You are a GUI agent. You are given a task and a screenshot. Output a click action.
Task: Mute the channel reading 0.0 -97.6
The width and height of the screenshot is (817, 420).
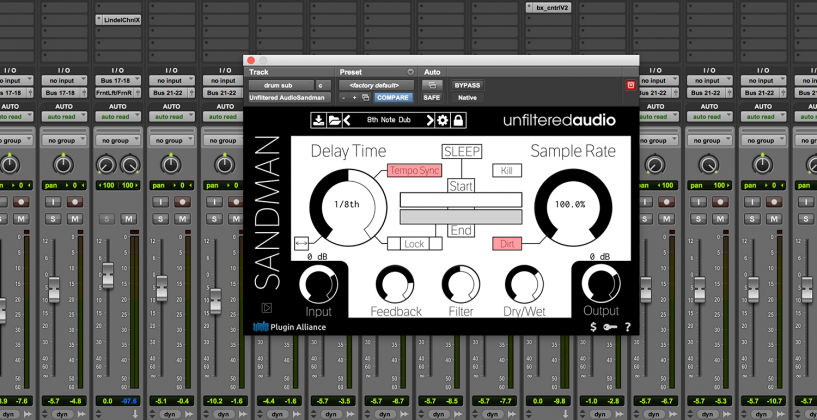(x=129, y=219)
